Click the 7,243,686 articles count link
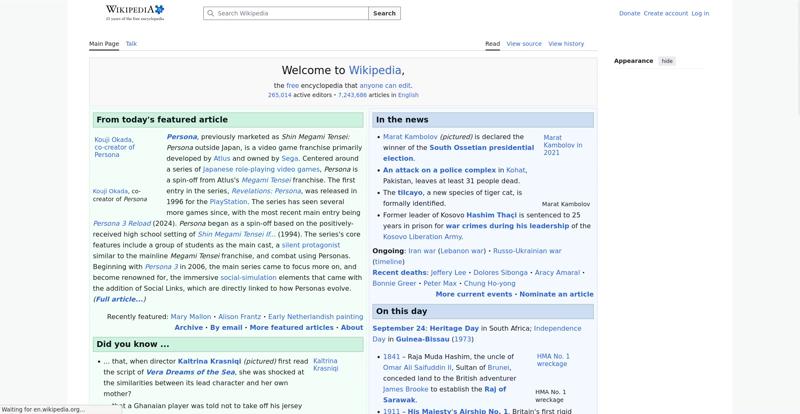The height and width of the screenshot is (414, 800). tap(352, 95)
